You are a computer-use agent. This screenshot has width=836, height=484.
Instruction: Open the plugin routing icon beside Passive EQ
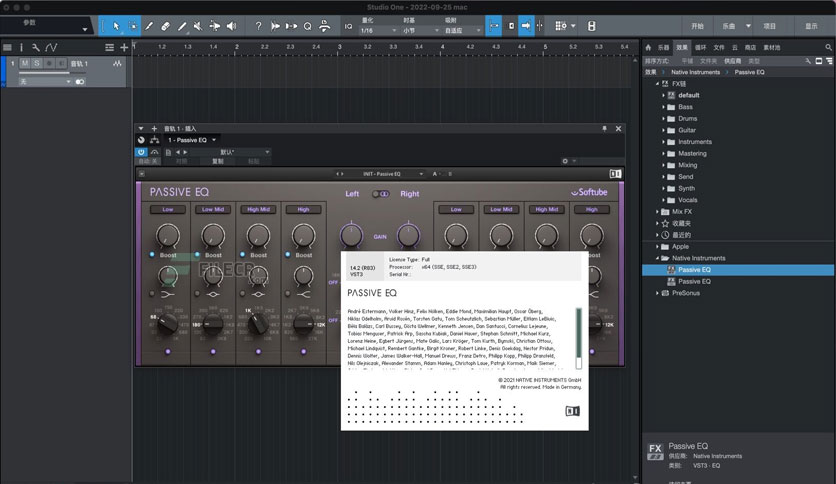(155, 140)
